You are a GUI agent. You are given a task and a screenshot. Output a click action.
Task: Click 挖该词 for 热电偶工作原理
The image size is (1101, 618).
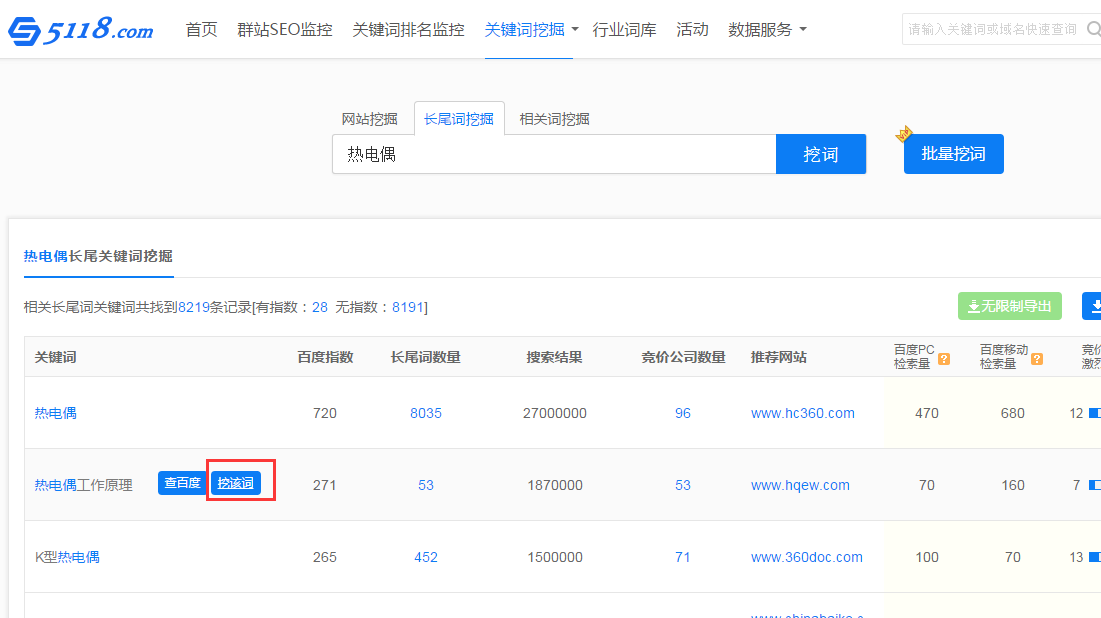coord(236,483)
